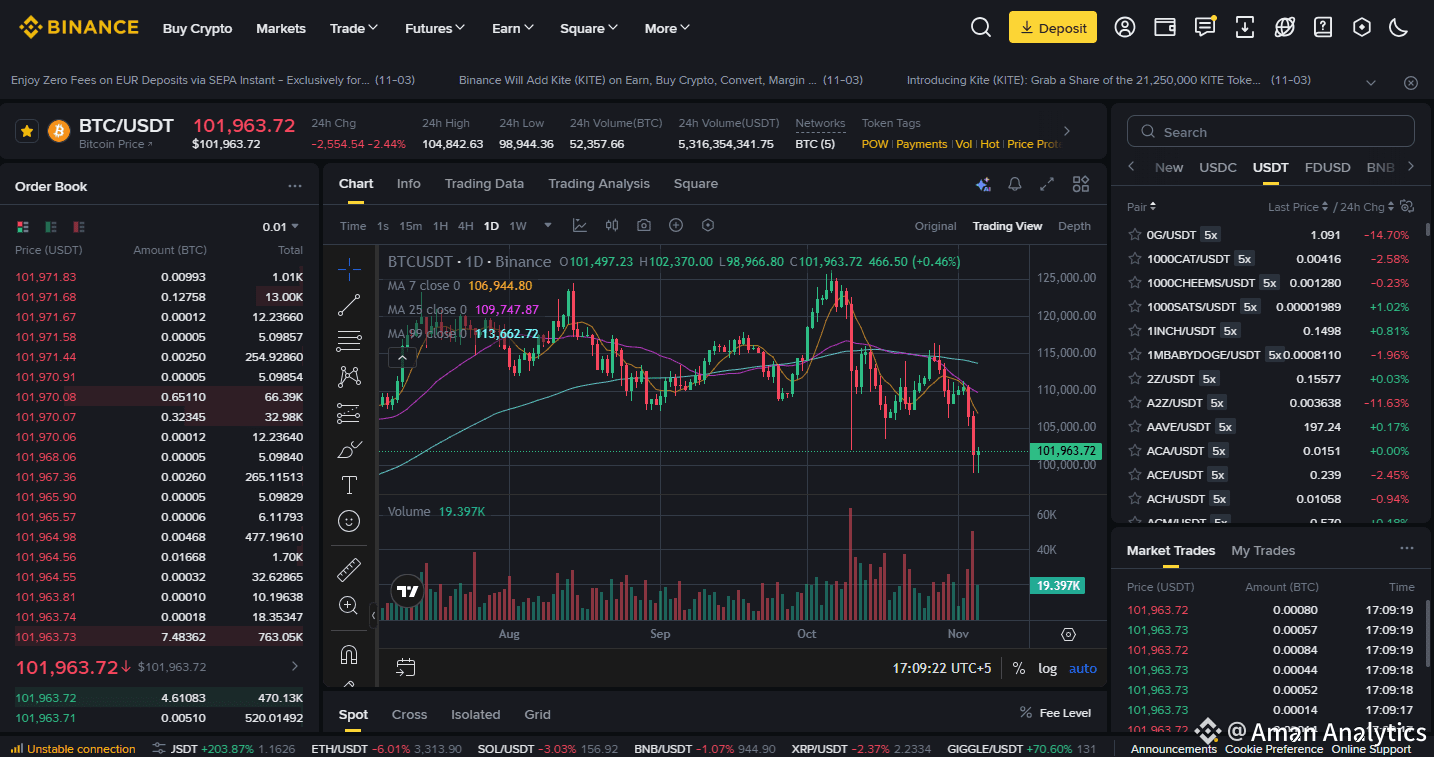Open the hexagon settings icon in header

(1361, 28)
